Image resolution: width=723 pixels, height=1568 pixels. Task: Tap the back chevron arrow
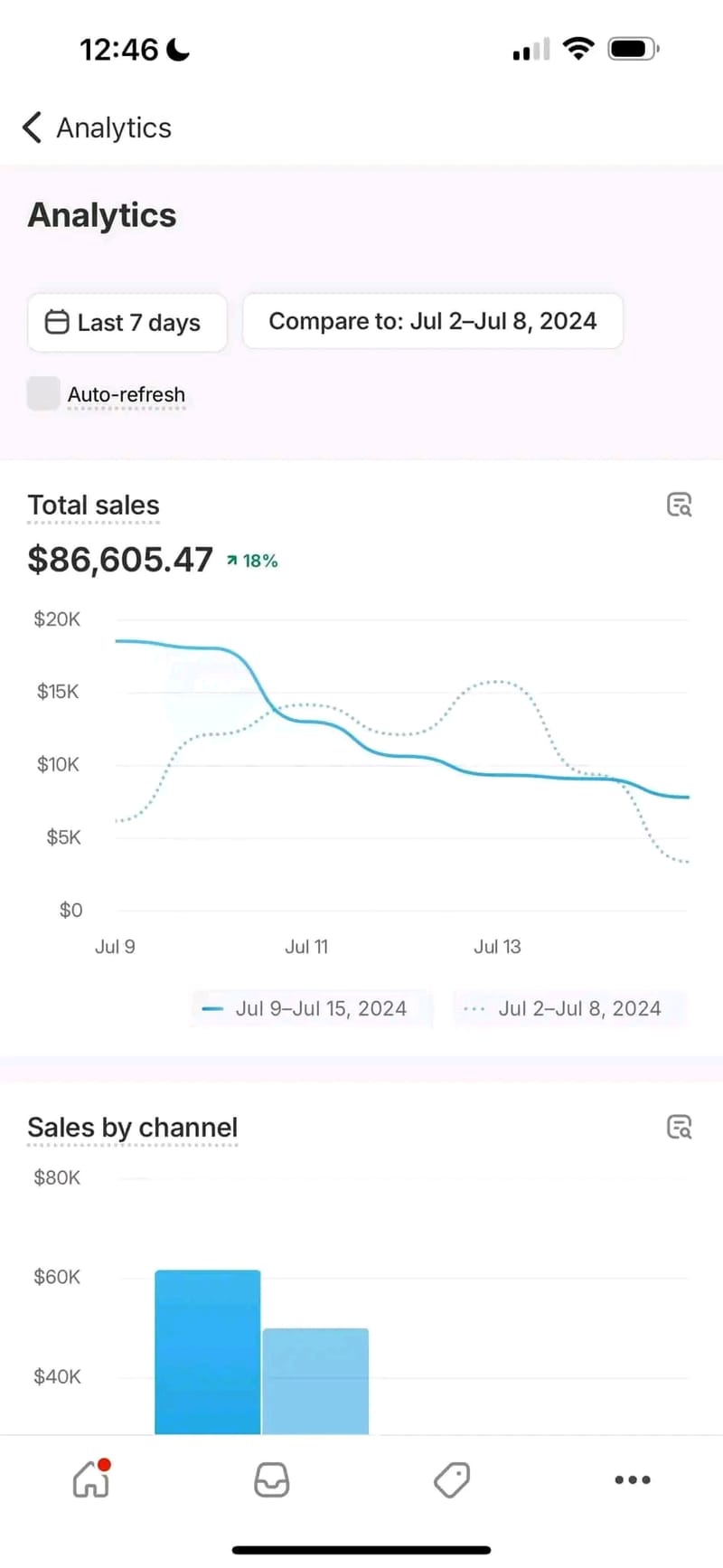[32, 128]
